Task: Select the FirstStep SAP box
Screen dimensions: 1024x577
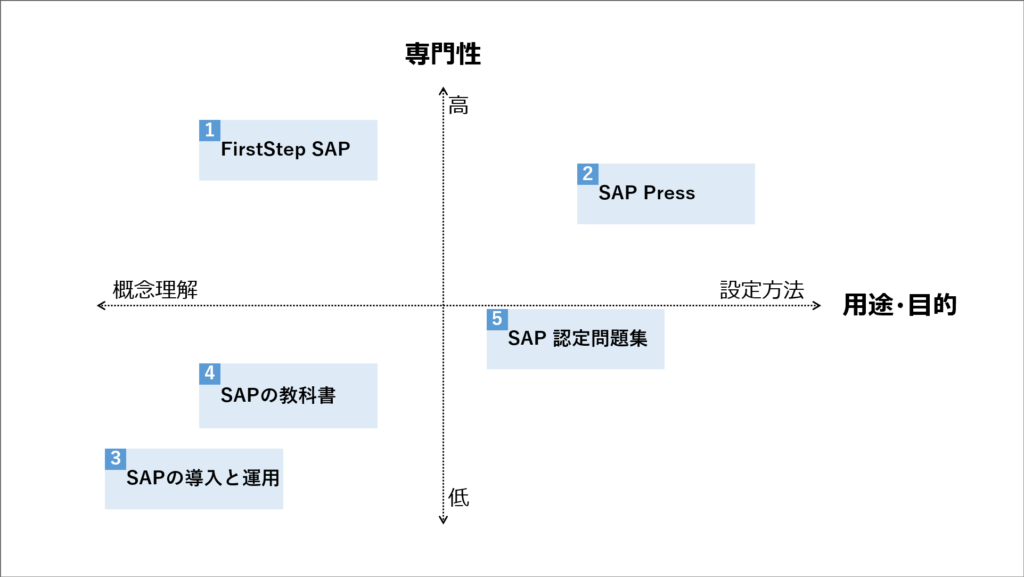Action: pos(288,150)
